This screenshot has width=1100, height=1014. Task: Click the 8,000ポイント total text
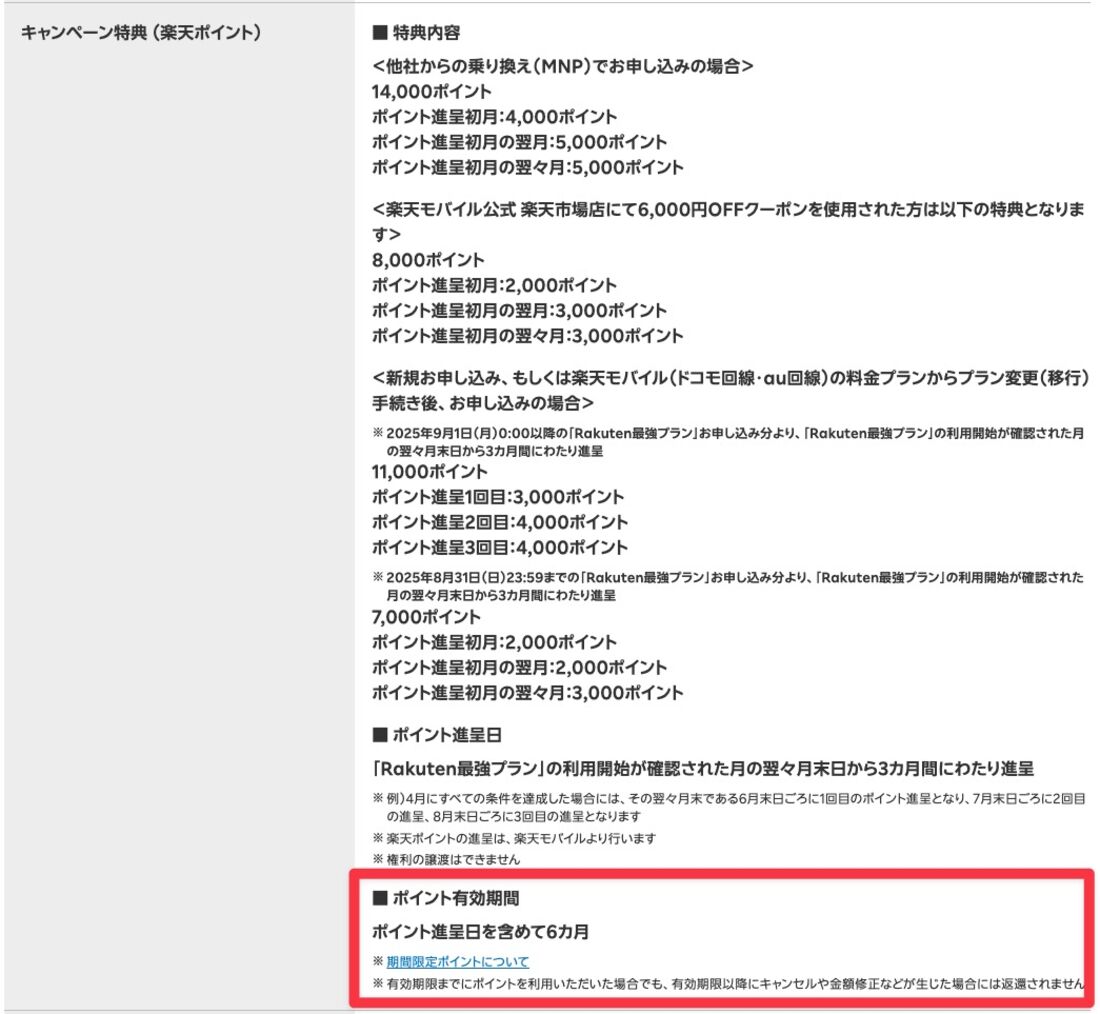coord(427,260)
